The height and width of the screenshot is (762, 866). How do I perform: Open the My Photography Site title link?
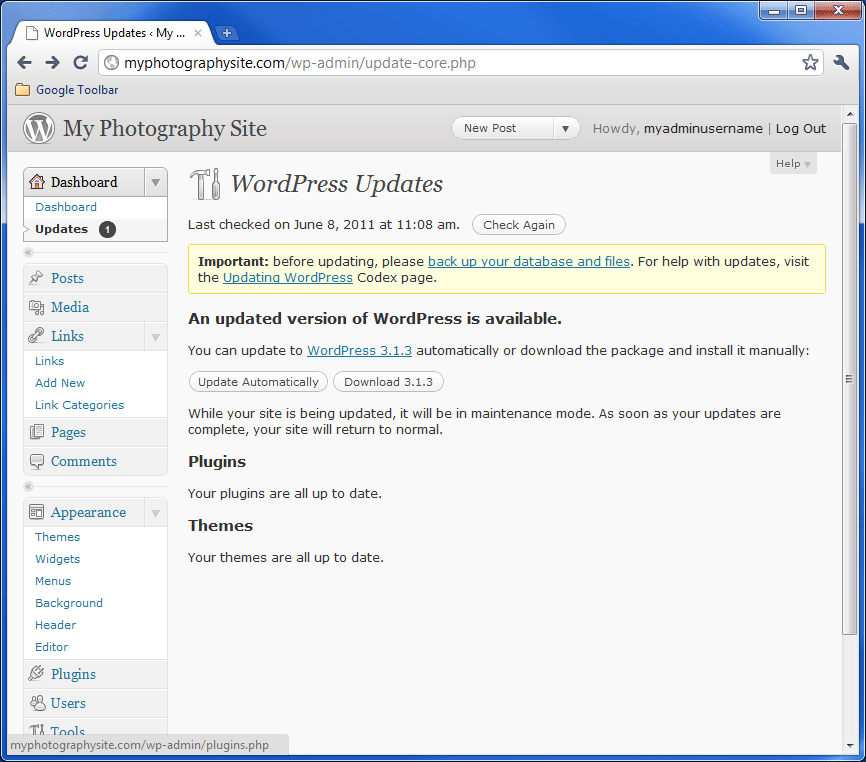[x=165, y=129]
